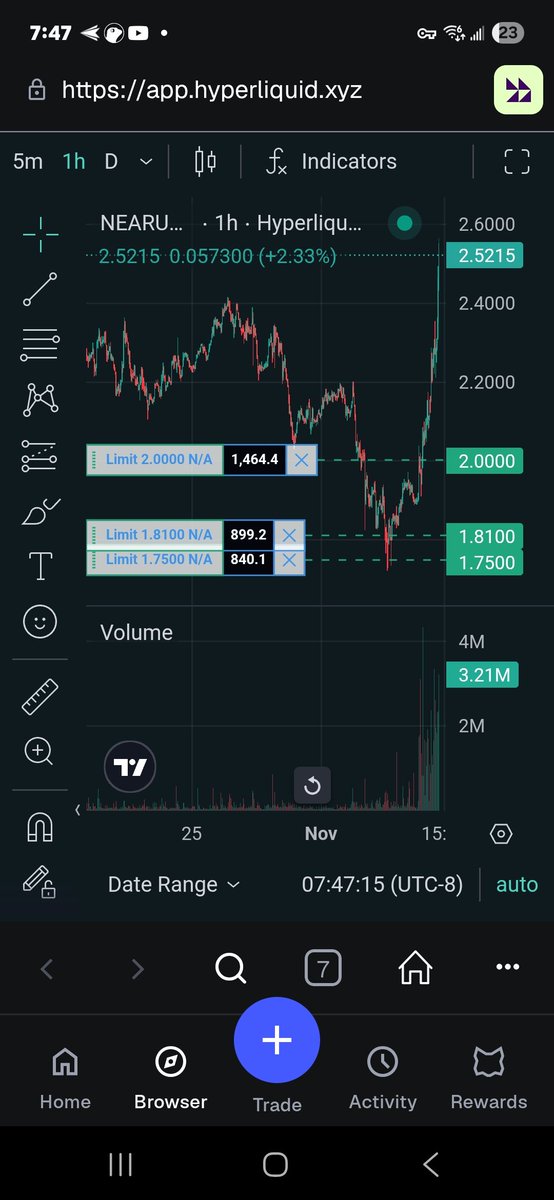Viewport: 554px width, 1200px height.
Task: Select the ruler measure tool
Action: 40,697
